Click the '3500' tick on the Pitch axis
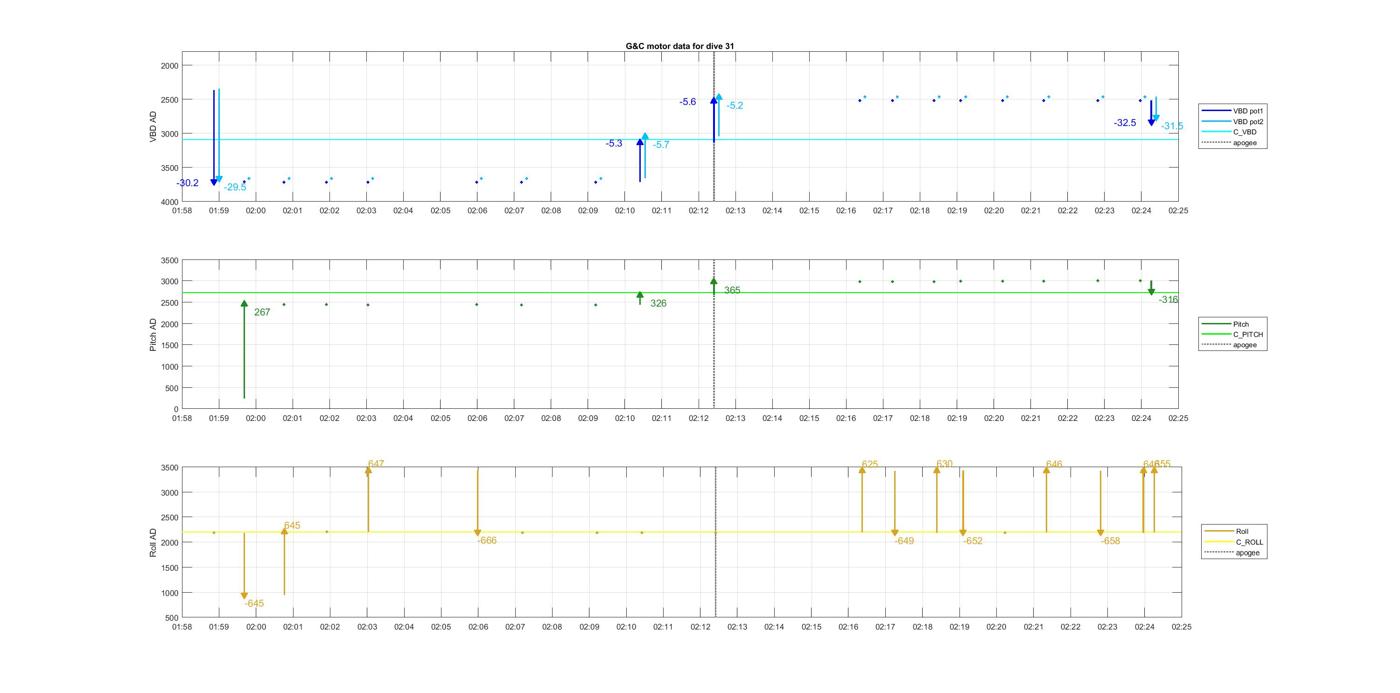The width and height of the screenshot is (1400, 693). [x=169, y=261]
